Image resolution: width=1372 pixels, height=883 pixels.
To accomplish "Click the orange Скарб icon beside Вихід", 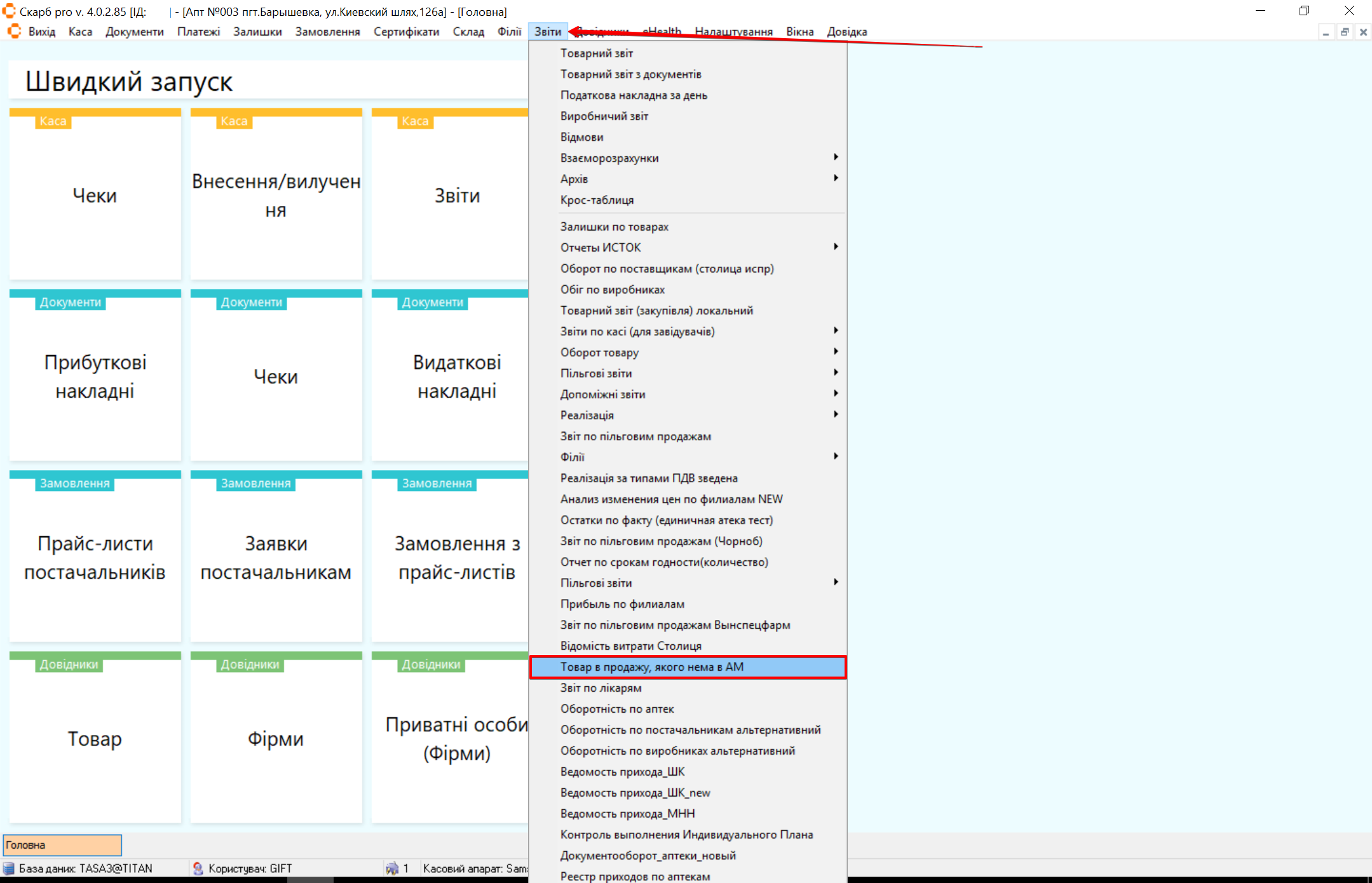I will pos(14,31).
